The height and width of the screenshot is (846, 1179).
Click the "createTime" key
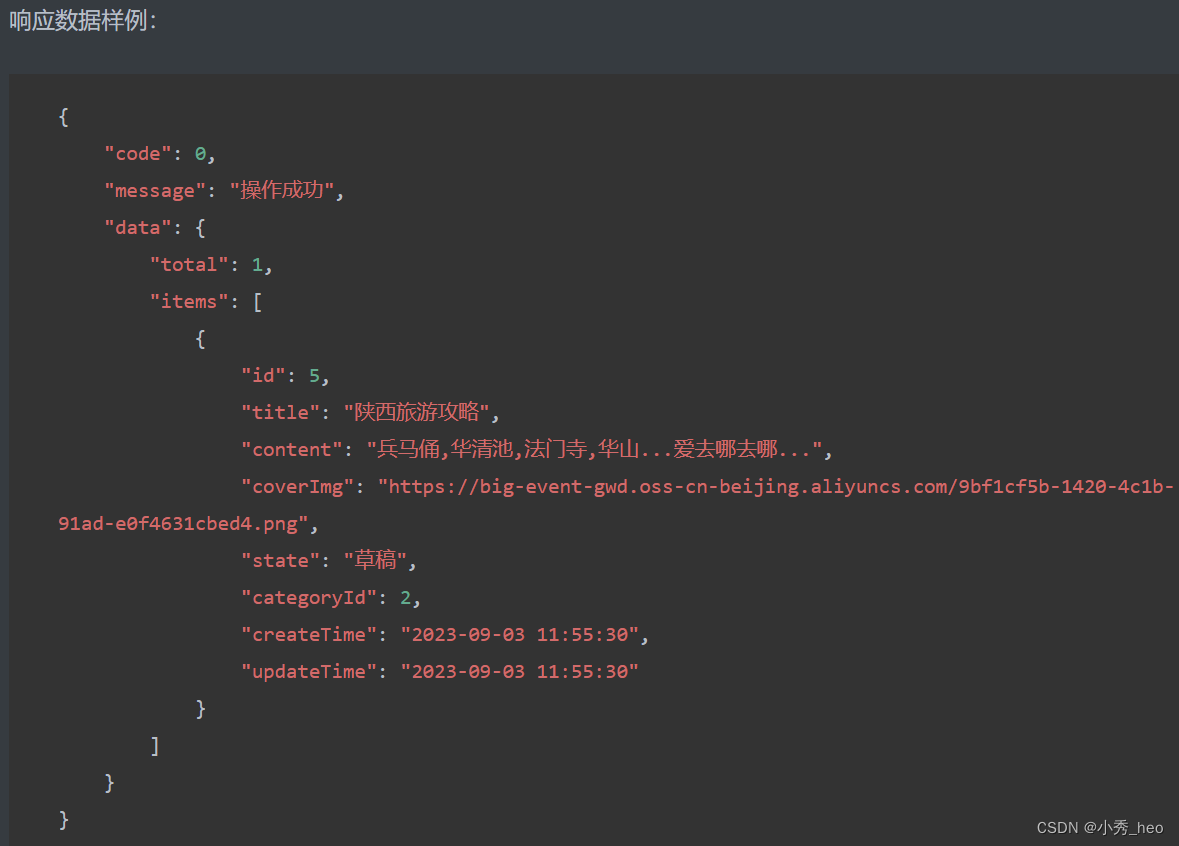coord(308,635)
